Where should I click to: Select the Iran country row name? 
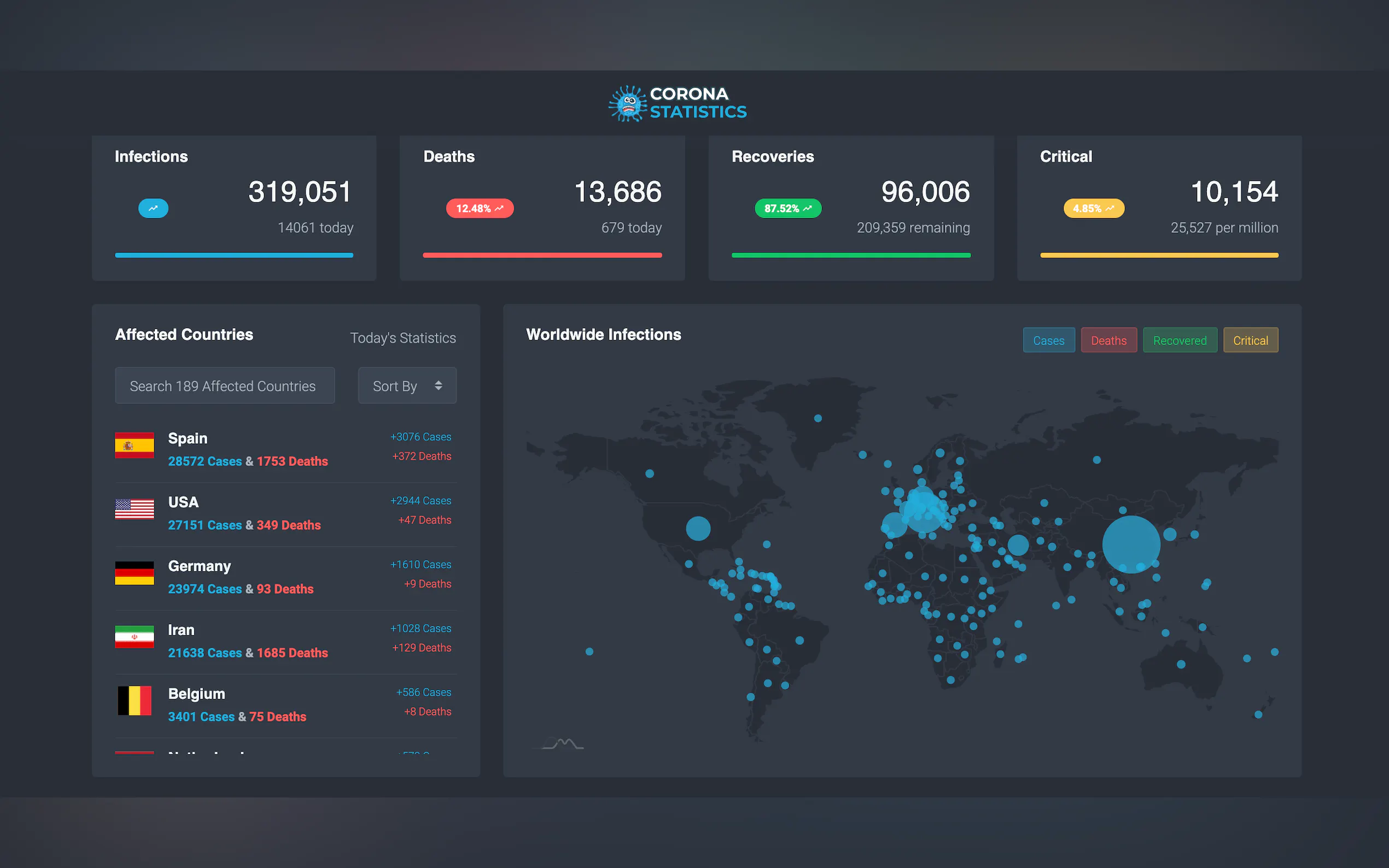pyautogui.click(x=181, y=630)
